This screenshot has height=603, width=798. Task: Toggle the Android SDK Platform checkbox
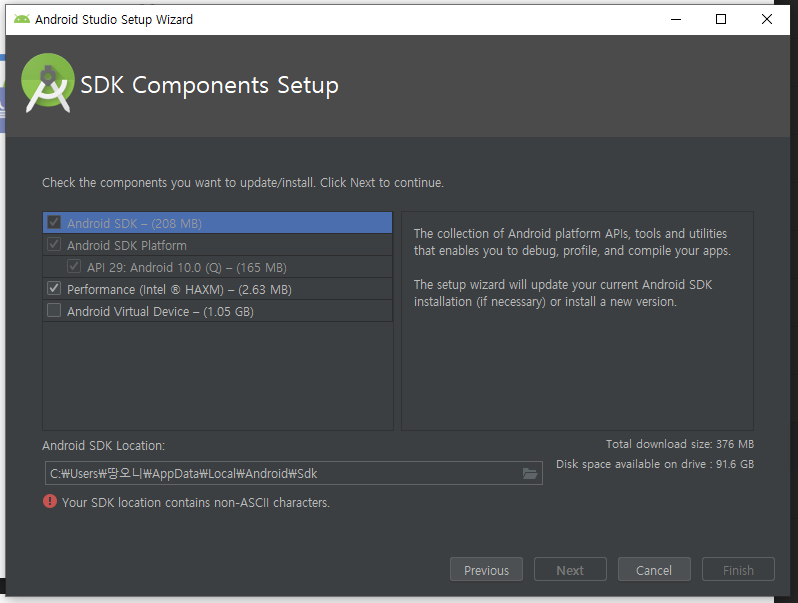tap(54, 244)
